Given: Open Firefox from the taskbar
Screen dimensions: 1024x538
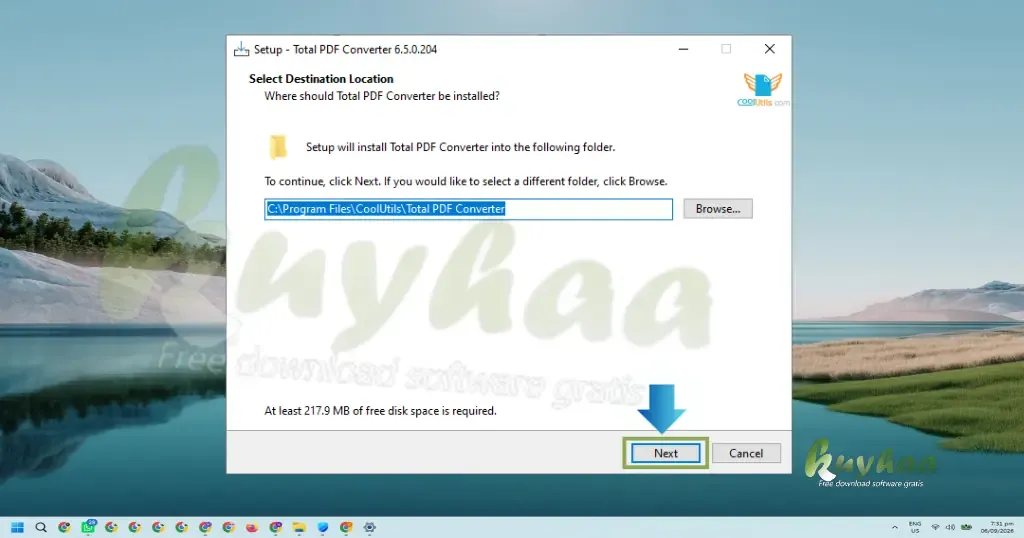Looking at the screenshot, I should pyautogui.click(x=252, y=527).
